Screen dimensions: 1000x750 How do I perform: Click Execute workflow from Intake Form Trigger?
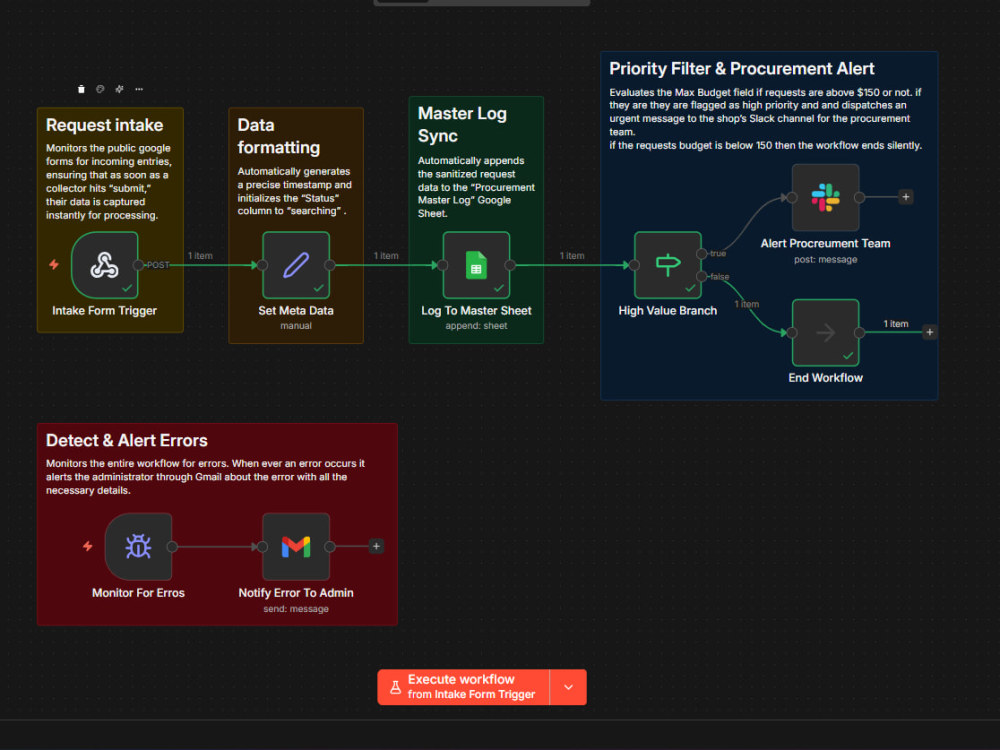tap(464, 687)
